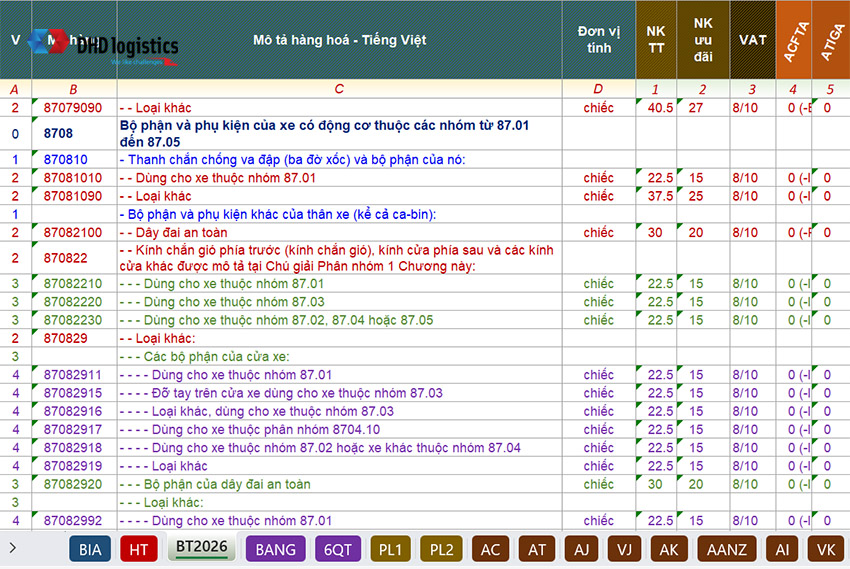The image size is (850, 569).
Task: Switch to the AI sheet tab
Action: [782, 549]
